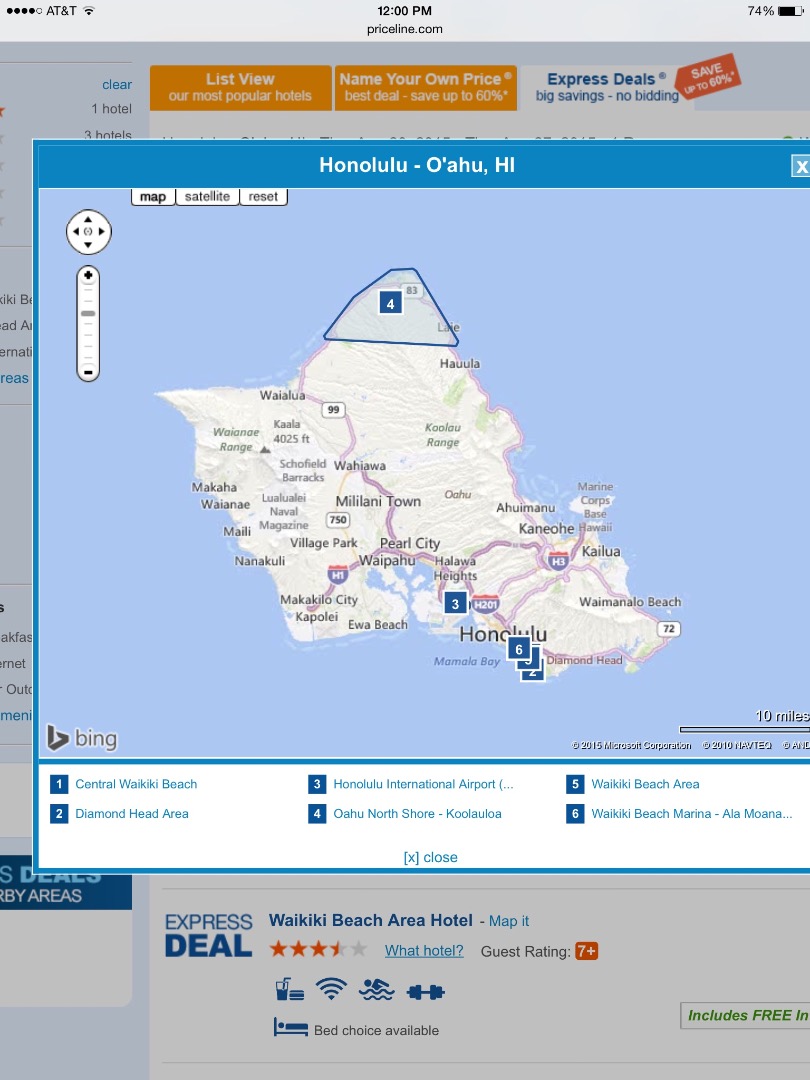The width and height of the screenshot is (810, 1080).
Task: Click the hotel star rating
Action: pyautogui.click(x=318, y=950)
